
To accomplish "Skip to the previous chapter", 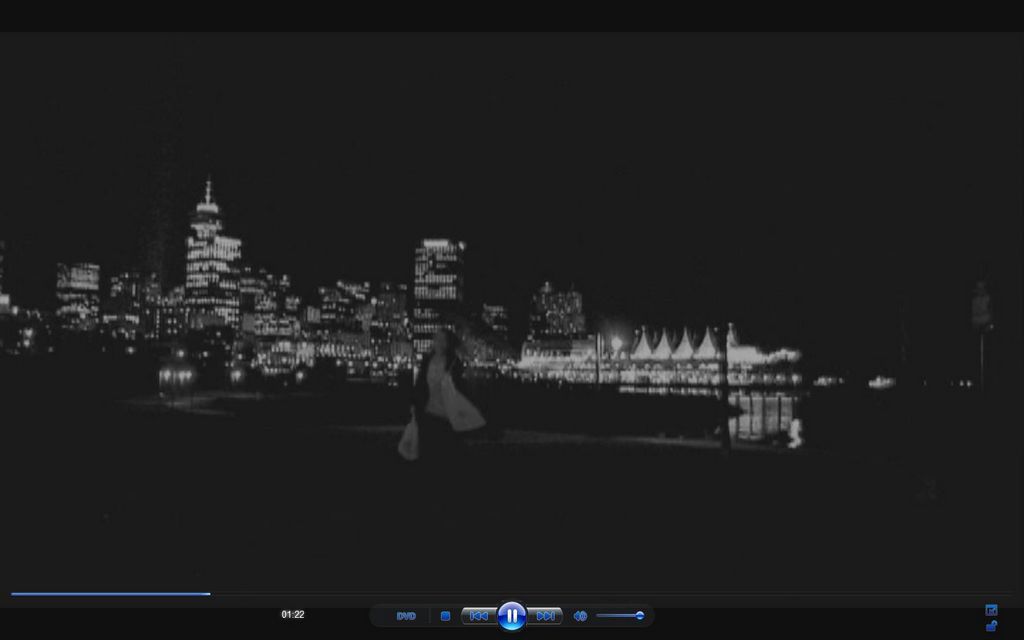I will point(479,616).
